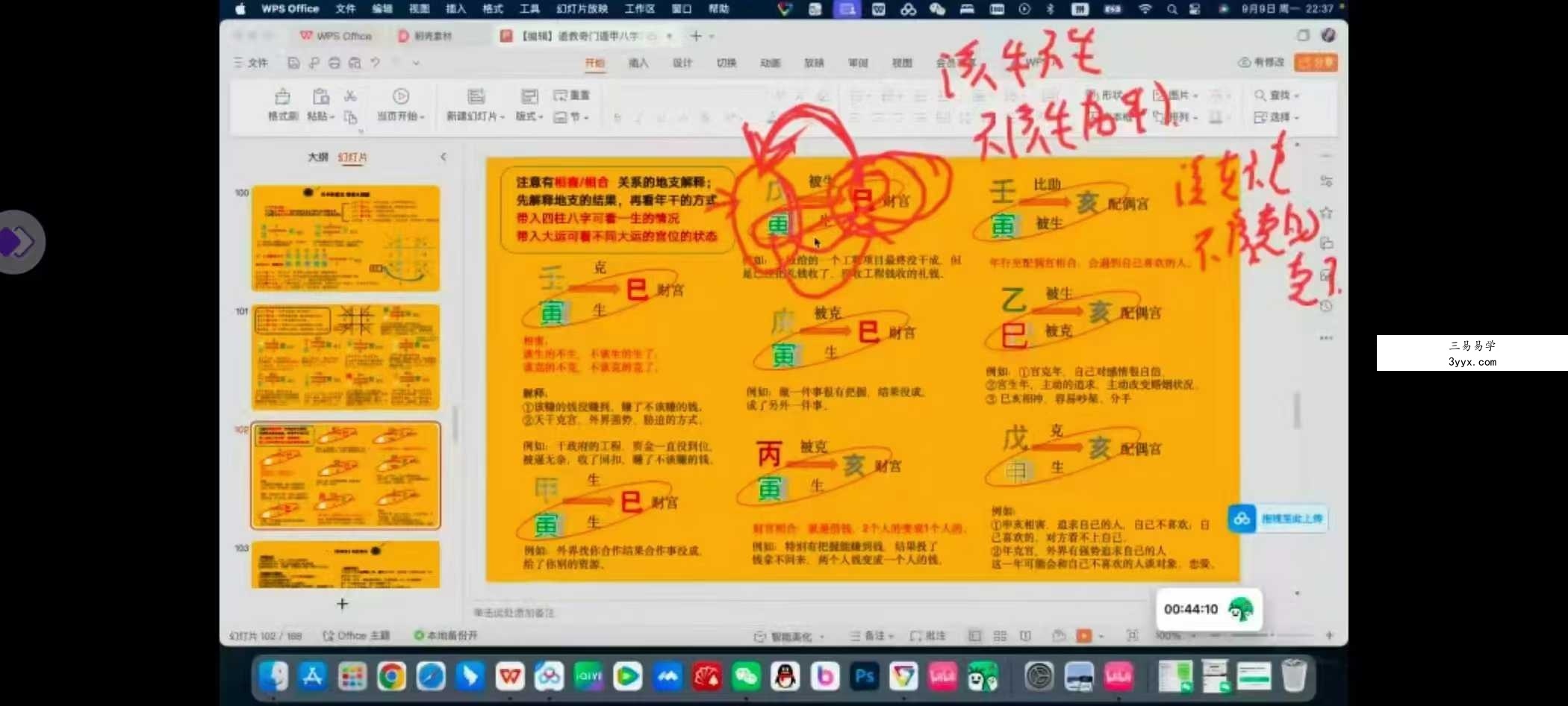The height and width of the screenshot is (706, 1568).
Task: Click the Office 主题 theme button
Action: 356,636
